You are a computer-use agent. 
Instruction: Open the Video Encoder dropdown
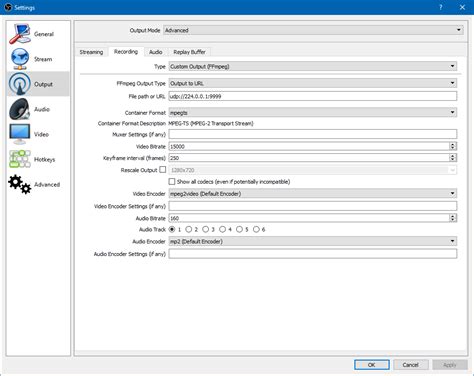click(313, 193)
